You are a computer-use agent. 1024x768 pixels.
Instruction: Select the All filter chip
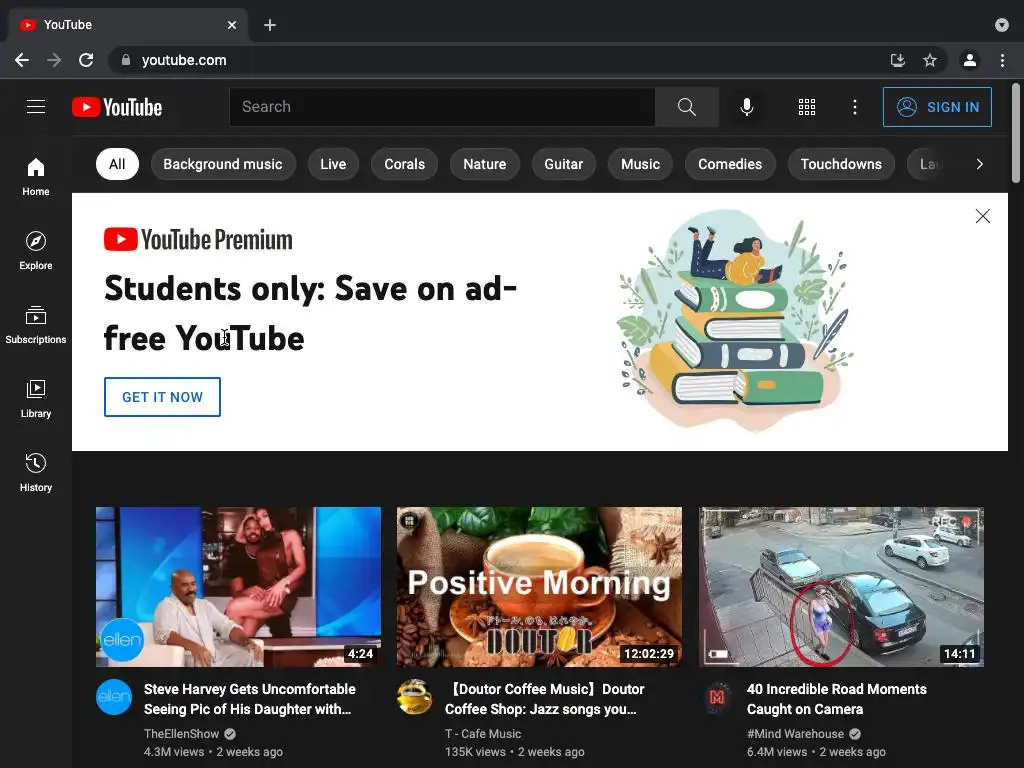point(117,164)
